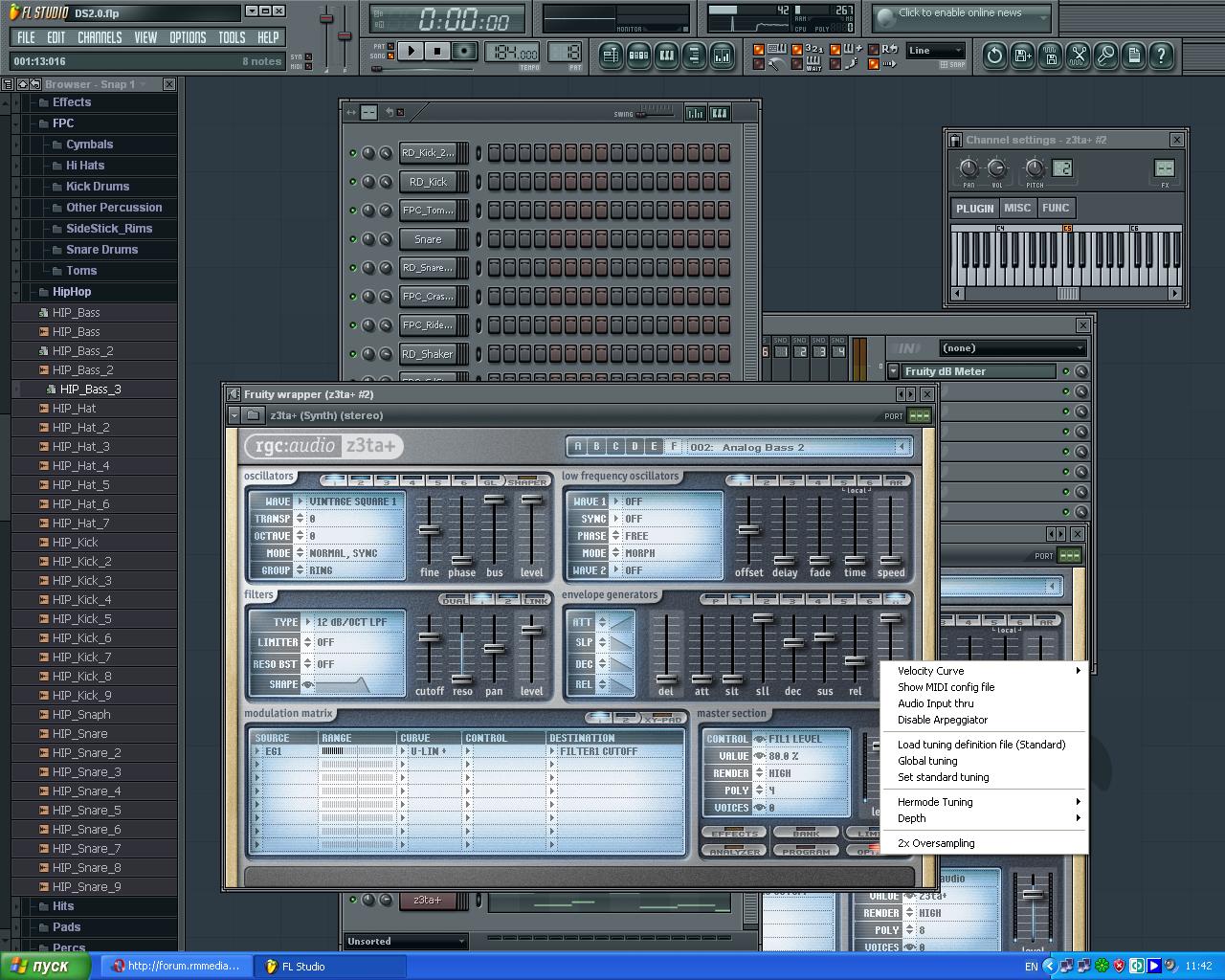
Task: Open the plugin presets folder icon
Action: pos(253,415)
